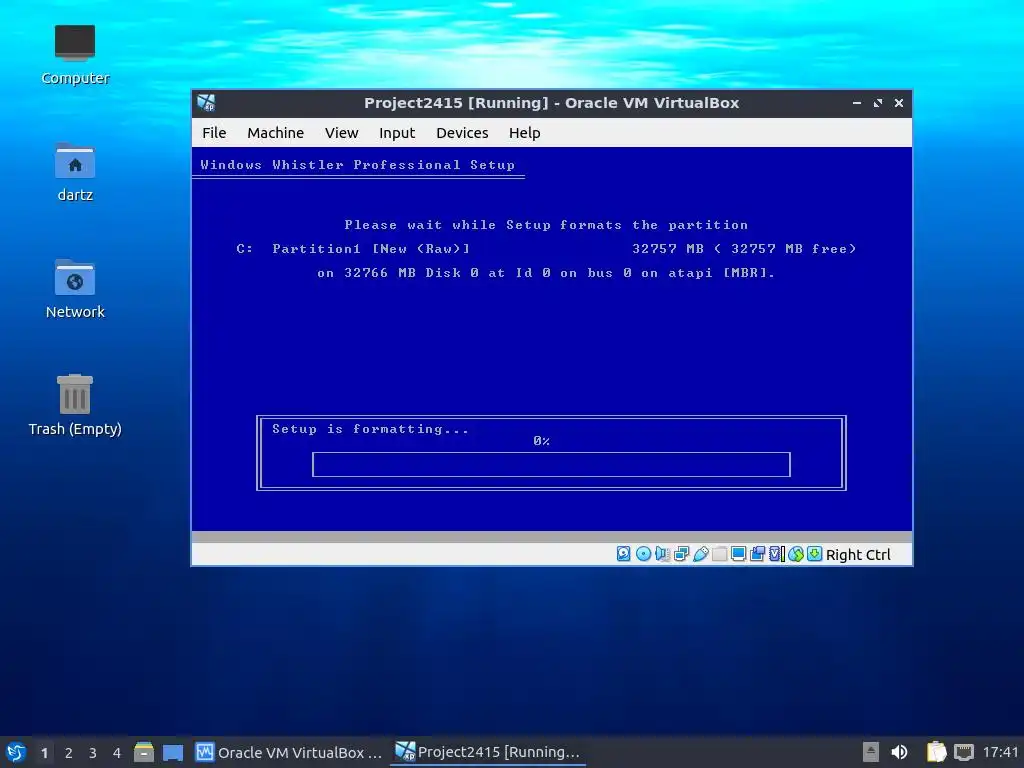Screen dimensions: 1024x768
Task: Click the Project2415 window title text
Action: pos(551,103)
